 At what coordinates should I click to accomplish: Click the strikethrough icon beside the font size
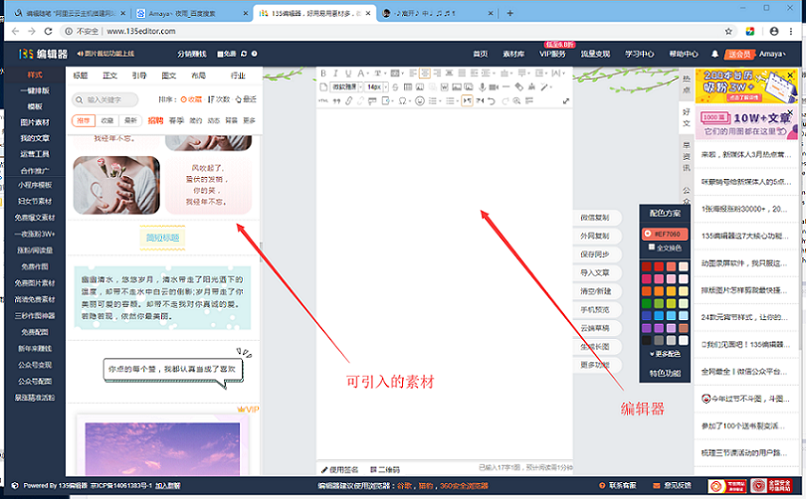point(395,87)
